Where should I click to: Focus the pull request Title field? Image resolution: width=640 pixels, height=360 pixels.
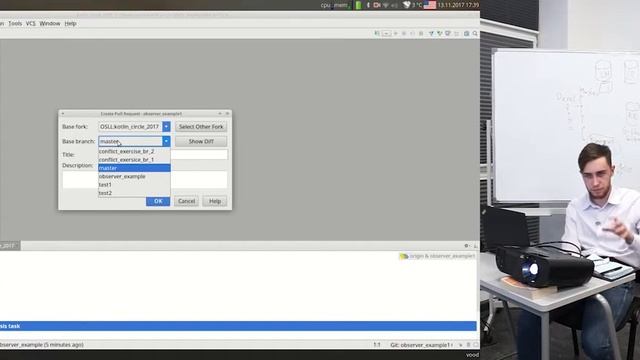[199, 154]
